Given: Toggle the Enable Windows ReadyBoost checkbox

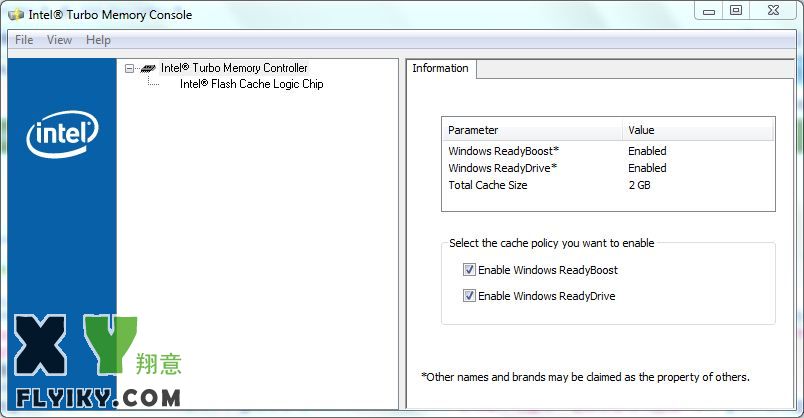Looking at the screenshot, I should pyautogui.click(x=469, y=270).
